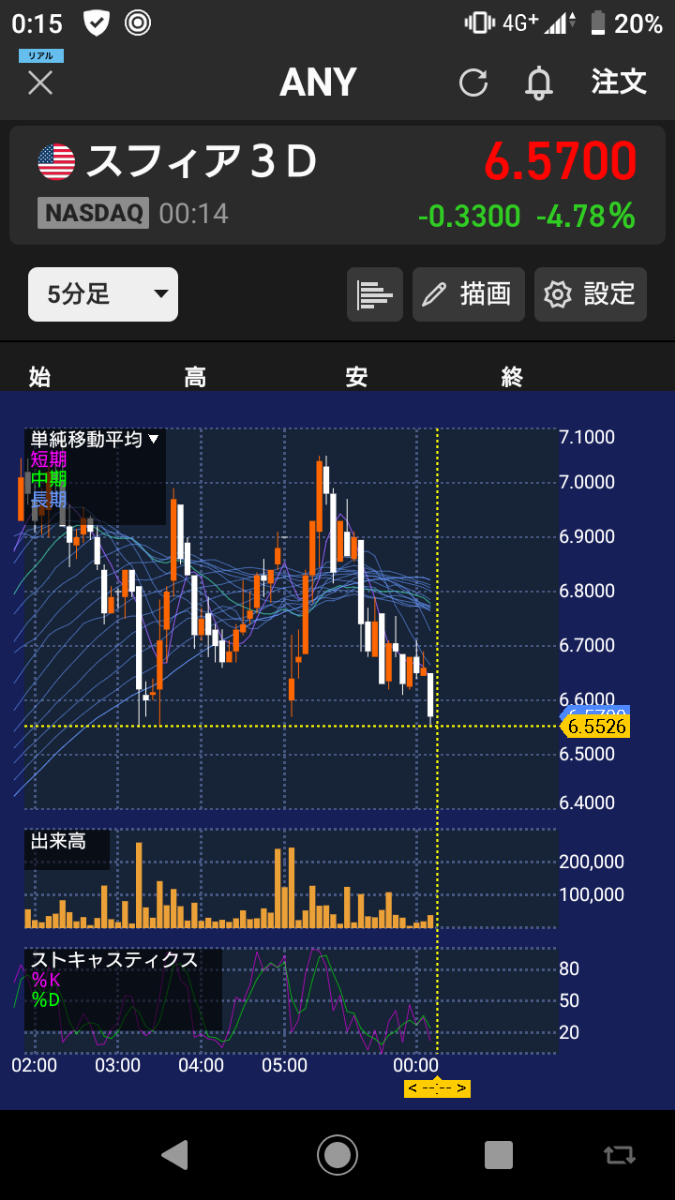Viewport: 675px width, 1200px height.
Task: Tap the 6.5526 yellow price label
Action: (596, 727)
